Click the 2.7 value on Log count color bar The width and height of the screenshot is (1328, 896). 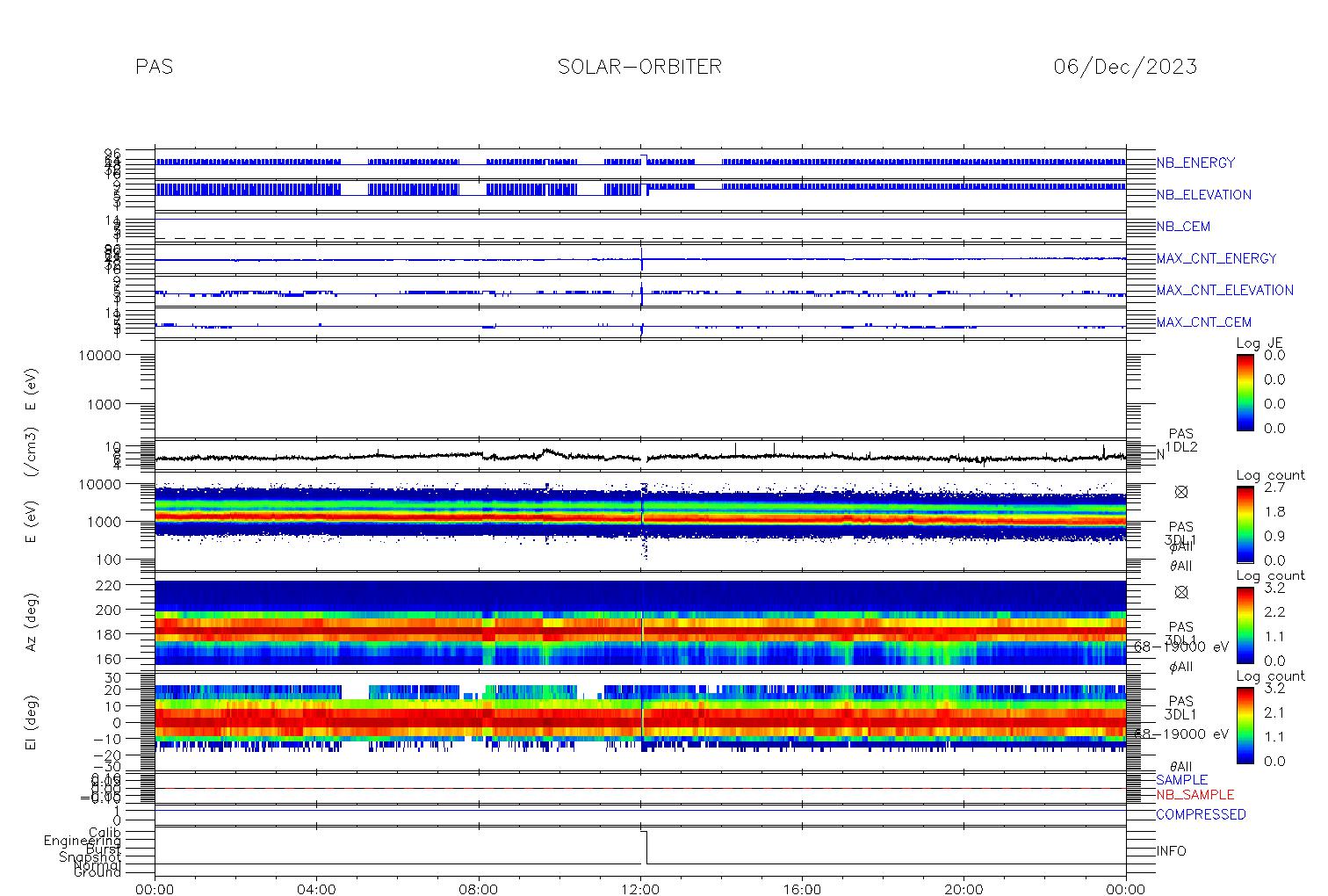click(x=1274, y=487)
